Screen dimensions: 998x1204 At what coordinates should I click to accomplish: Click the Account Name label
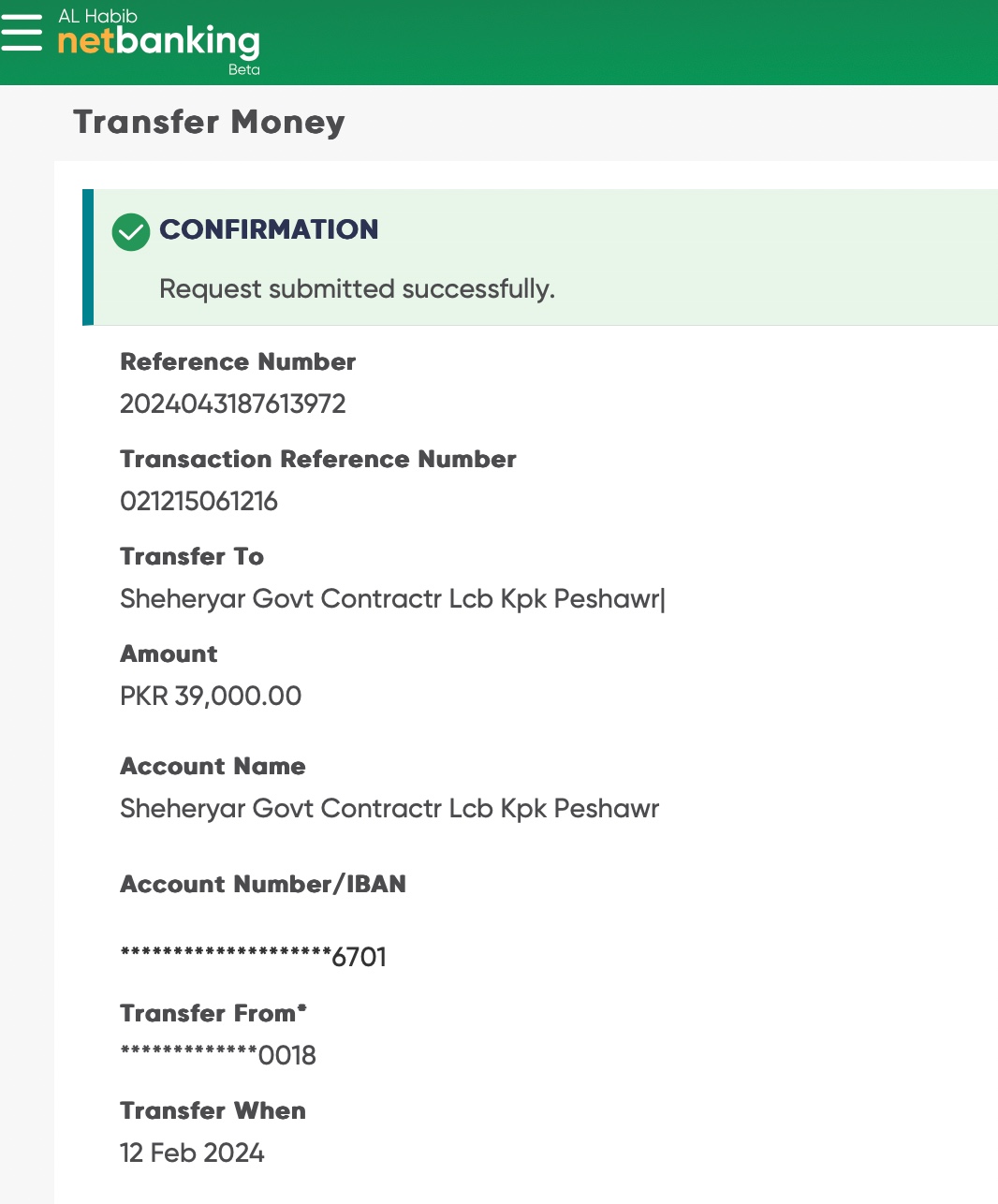pos(213,767)
